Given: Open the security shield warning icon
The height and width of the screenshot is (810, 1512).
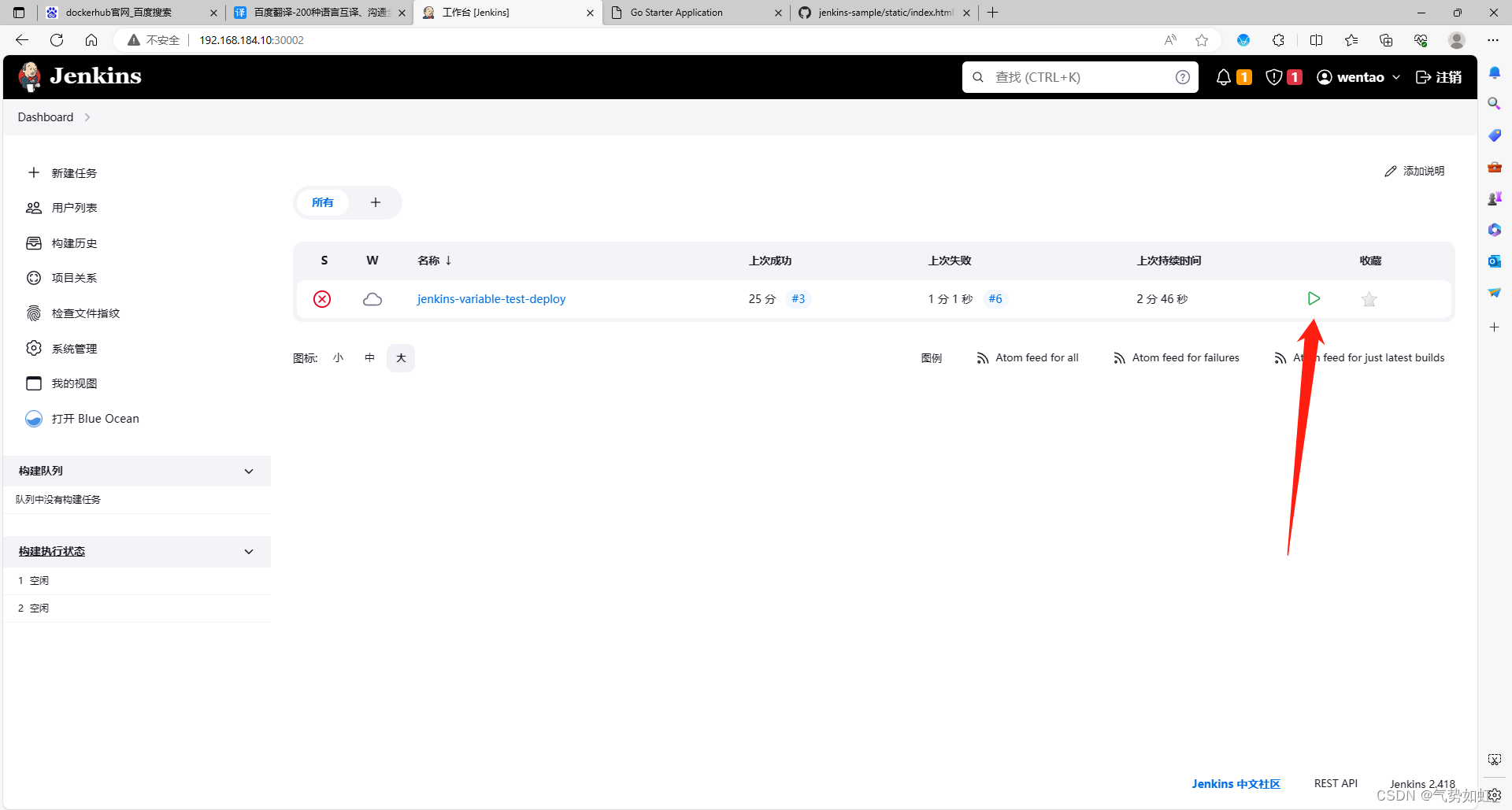Looking at the screenshot, I should point(1274,77).
